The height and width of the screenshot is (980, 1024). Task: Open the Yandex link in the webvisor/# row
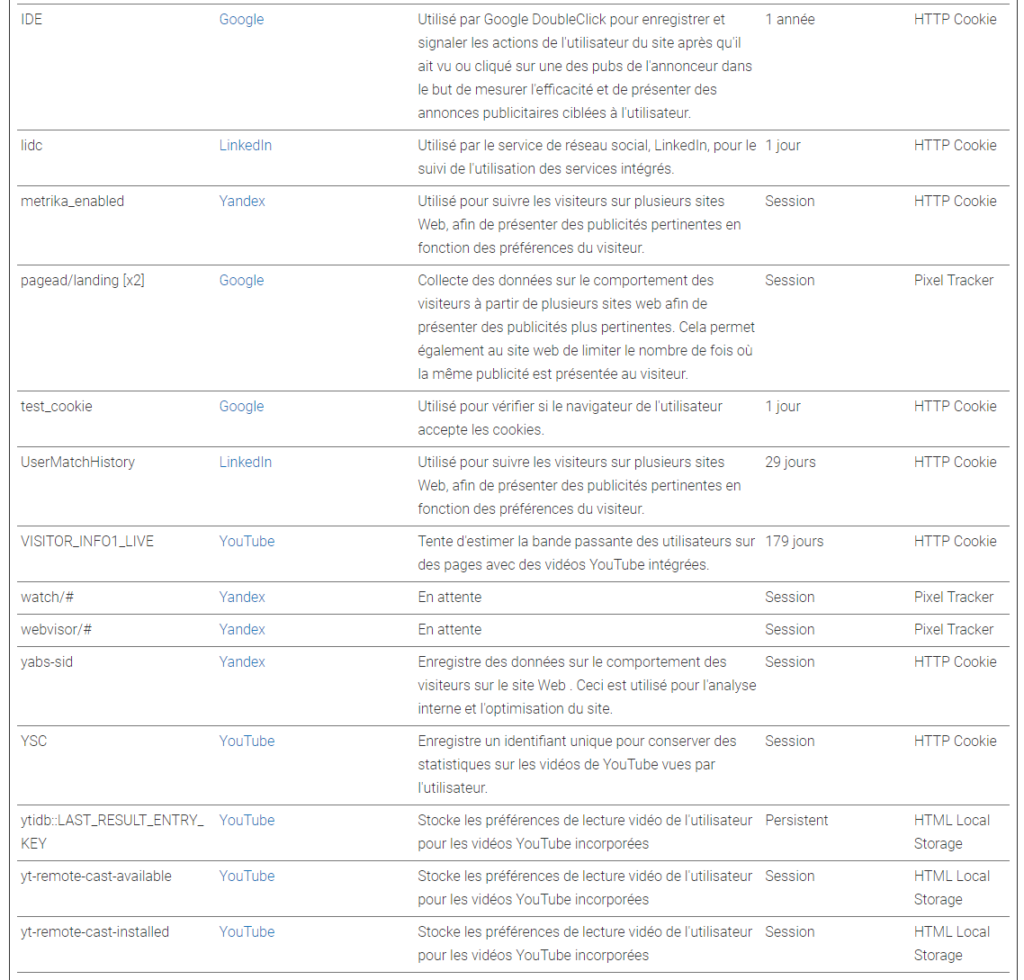(242, 629)
